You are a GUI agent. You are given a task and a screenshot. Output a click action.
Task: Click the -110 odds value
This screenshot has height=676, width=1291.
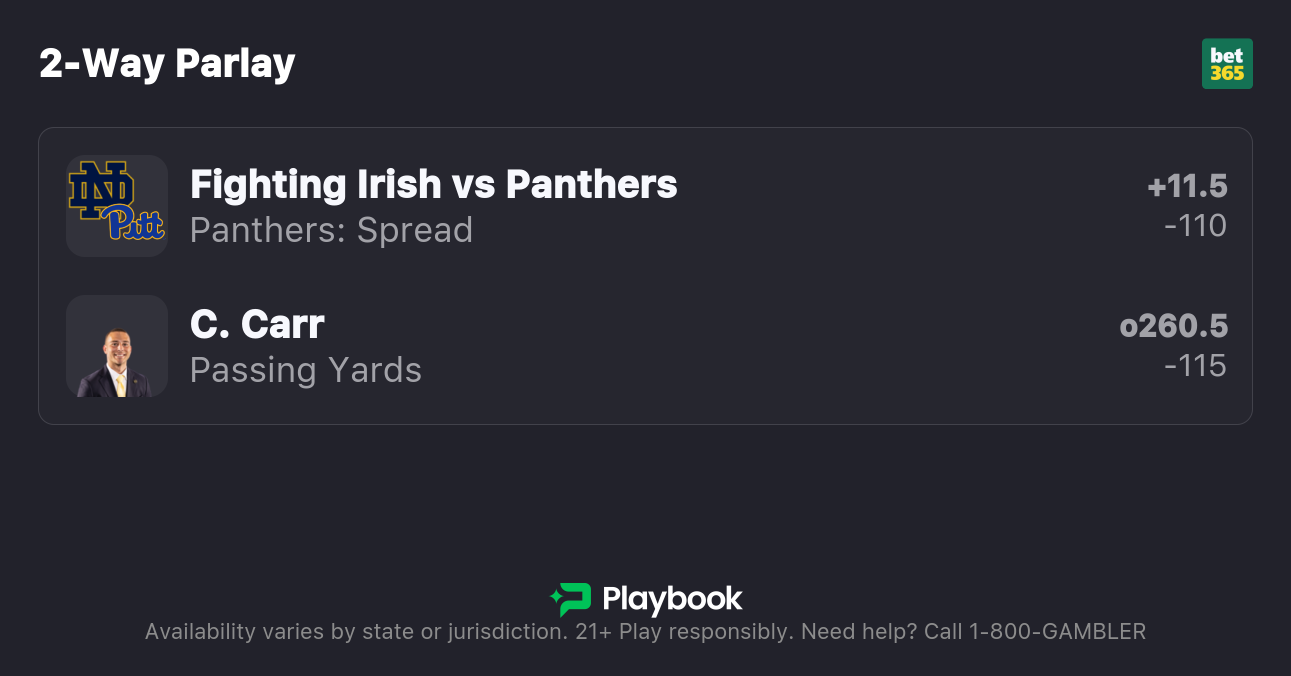click(x=1195, y=226)
